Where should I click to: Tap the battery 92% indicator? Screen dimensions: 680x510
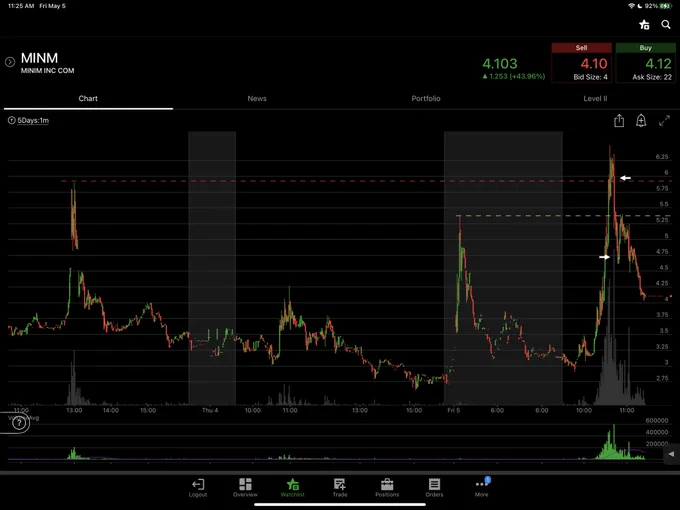tap(658, 6)
